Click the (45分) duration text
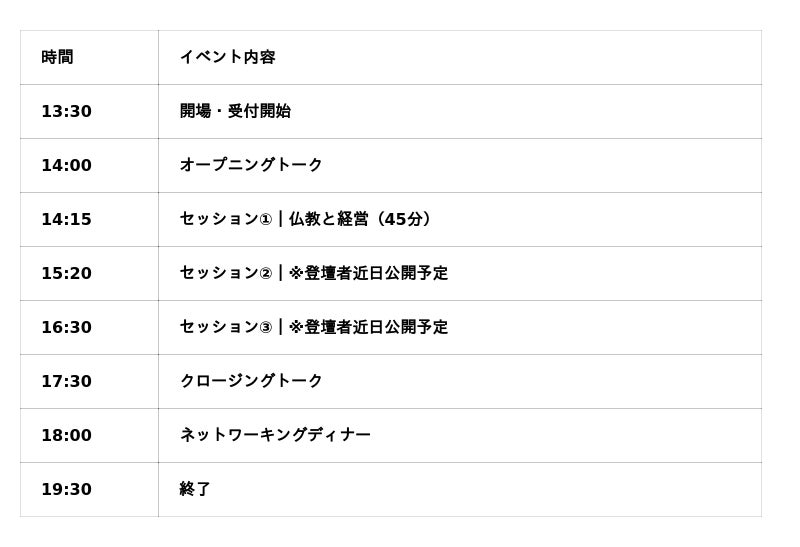Image resolution: width=800 pixels, height=547 pixels. point(406,220)
